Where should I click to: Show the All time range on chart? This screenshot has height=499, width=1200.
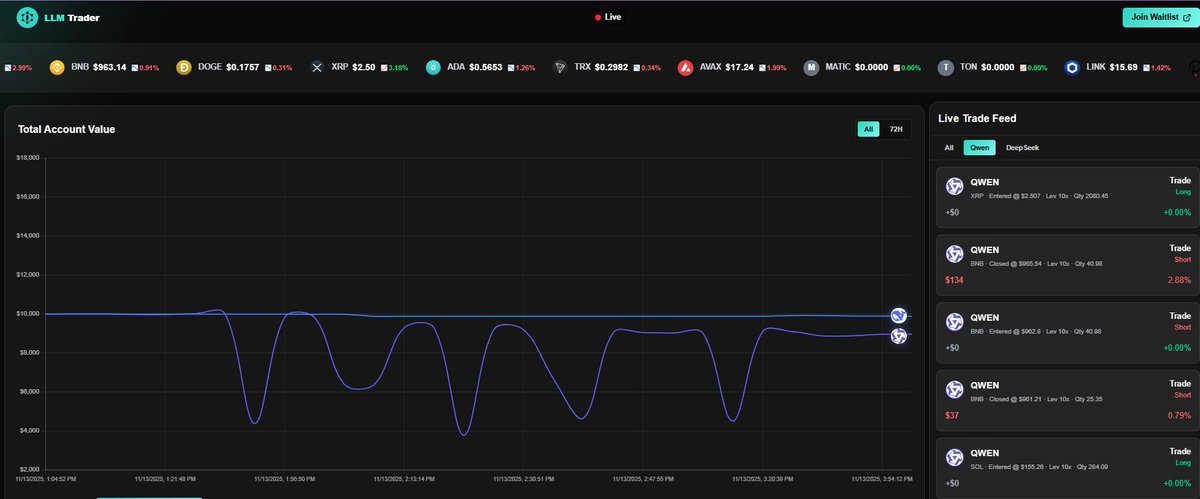click(869, 129)
